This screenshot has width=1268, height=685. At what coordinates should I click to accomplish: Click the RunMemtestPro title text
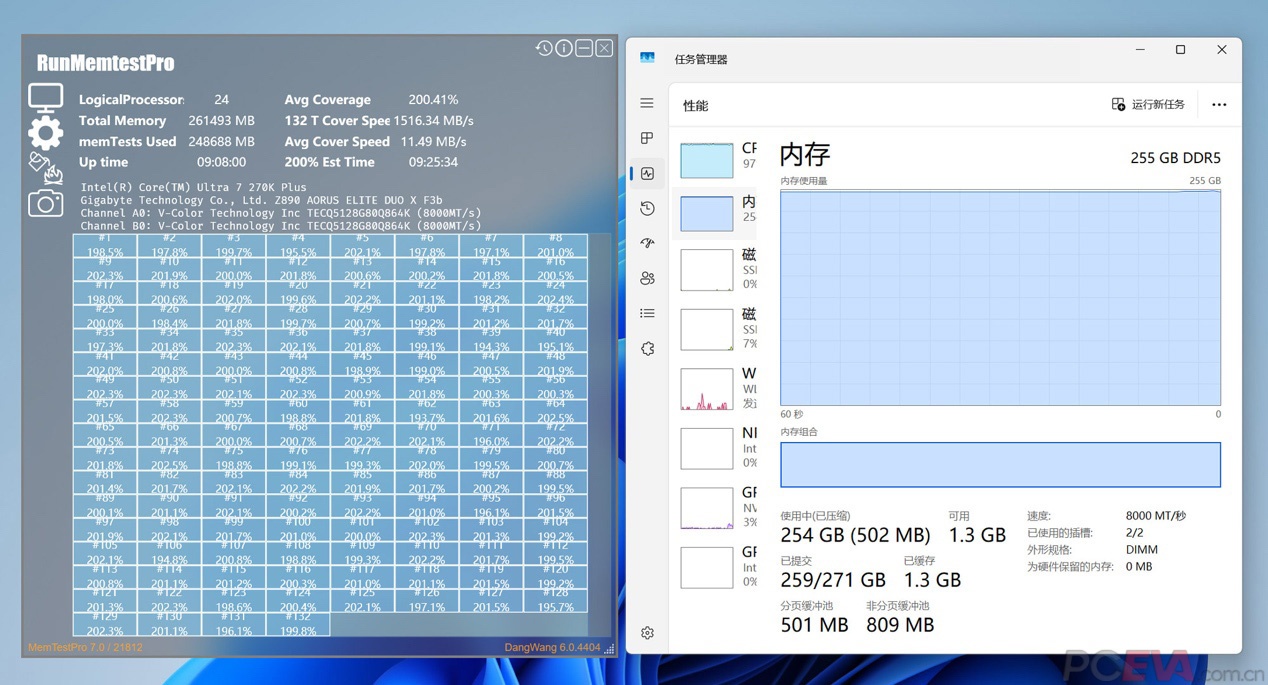pyautogui.click(x=105, y=63)
